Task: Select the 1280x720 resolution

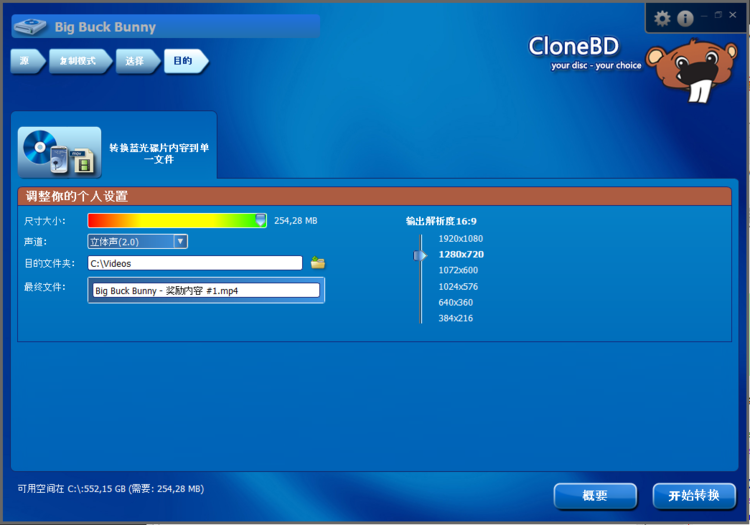Action: 461,254
